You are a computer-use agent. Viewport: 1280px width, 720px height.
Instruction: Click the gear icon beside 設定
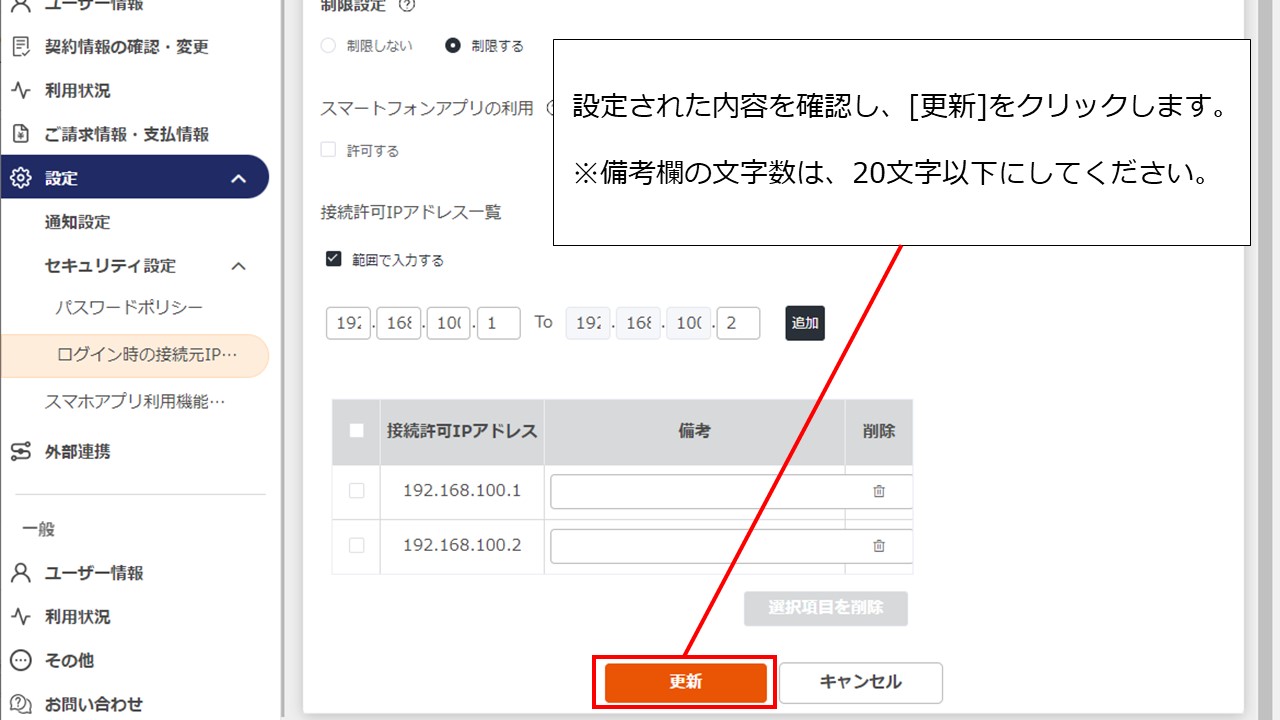point(20,178)
